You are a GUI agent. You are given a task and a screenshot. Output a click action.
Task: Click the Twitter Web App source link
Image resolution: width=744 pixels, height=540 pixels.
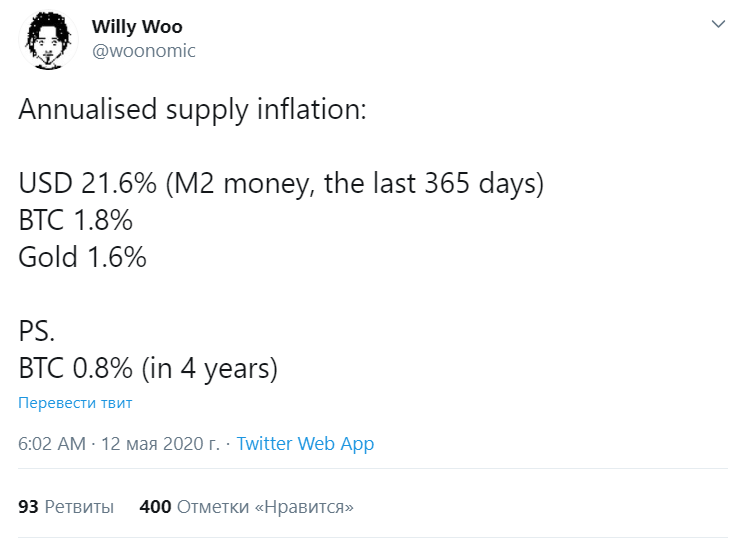tap(305, 444)
